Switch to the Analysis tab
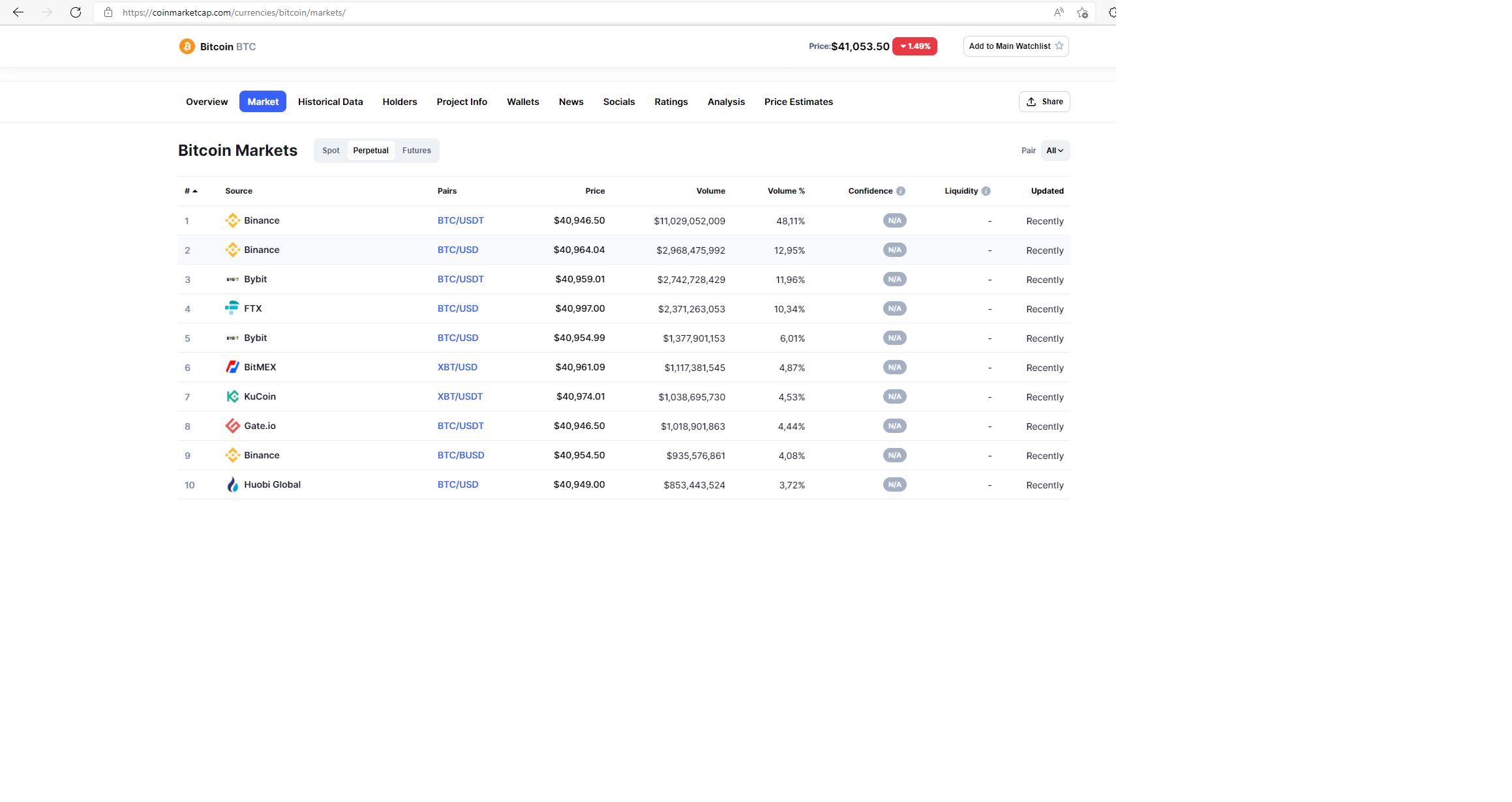The height and width of the screenshot is (802, 1512). tap(726, 102)
